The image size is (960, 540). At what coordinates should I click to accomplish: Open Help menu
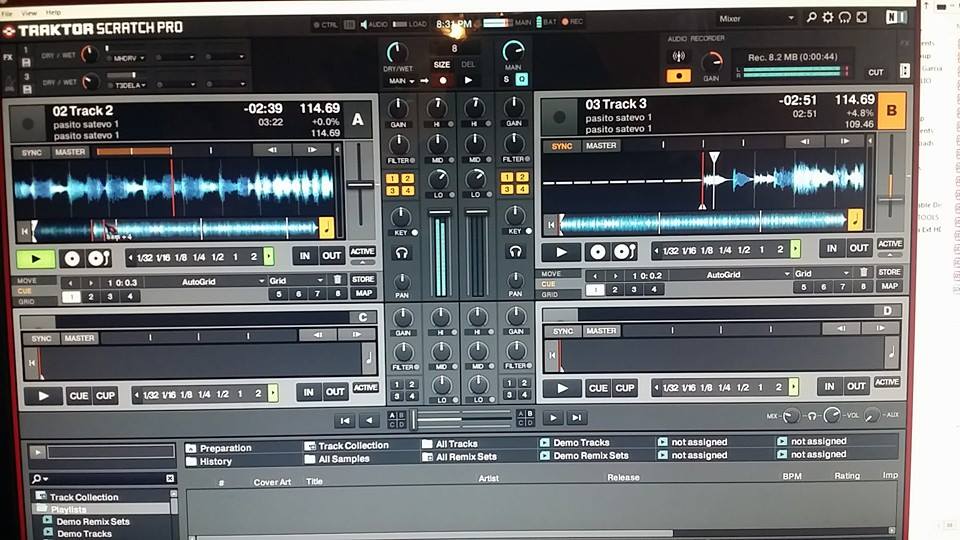tap(53, 12)
